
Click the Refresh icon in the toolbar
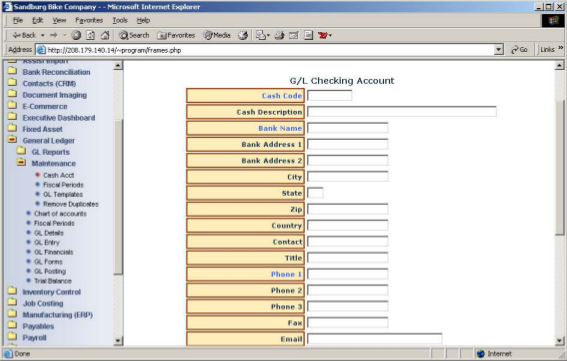pos(90,35)
